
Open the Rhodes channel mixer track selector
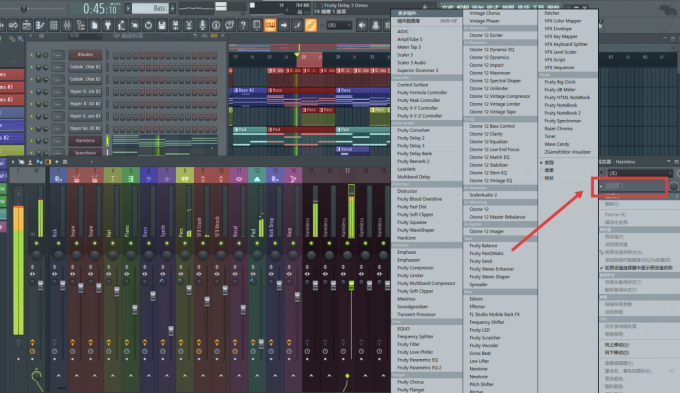(x=58, y=55)
